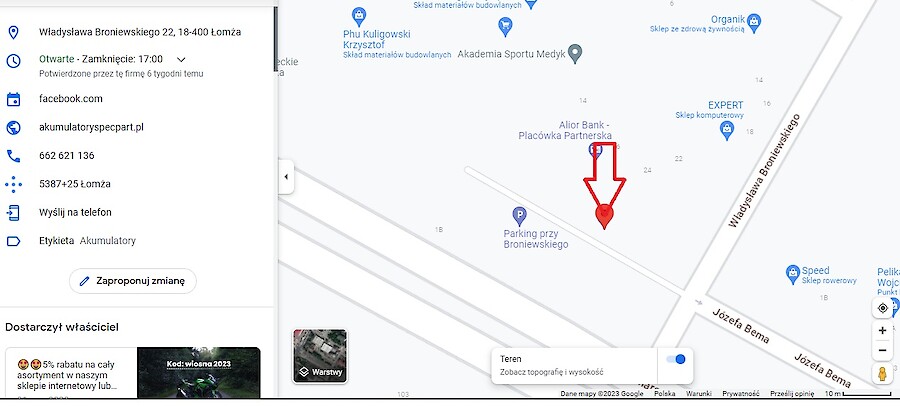This screenshot has height=406, width=900.
Task: Open the Organik shop marker icon
Action: (754, 22)
